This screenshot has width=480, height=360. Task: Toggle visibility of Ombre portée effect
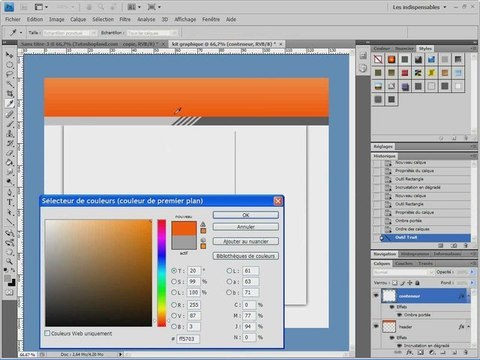click(398, 315)
